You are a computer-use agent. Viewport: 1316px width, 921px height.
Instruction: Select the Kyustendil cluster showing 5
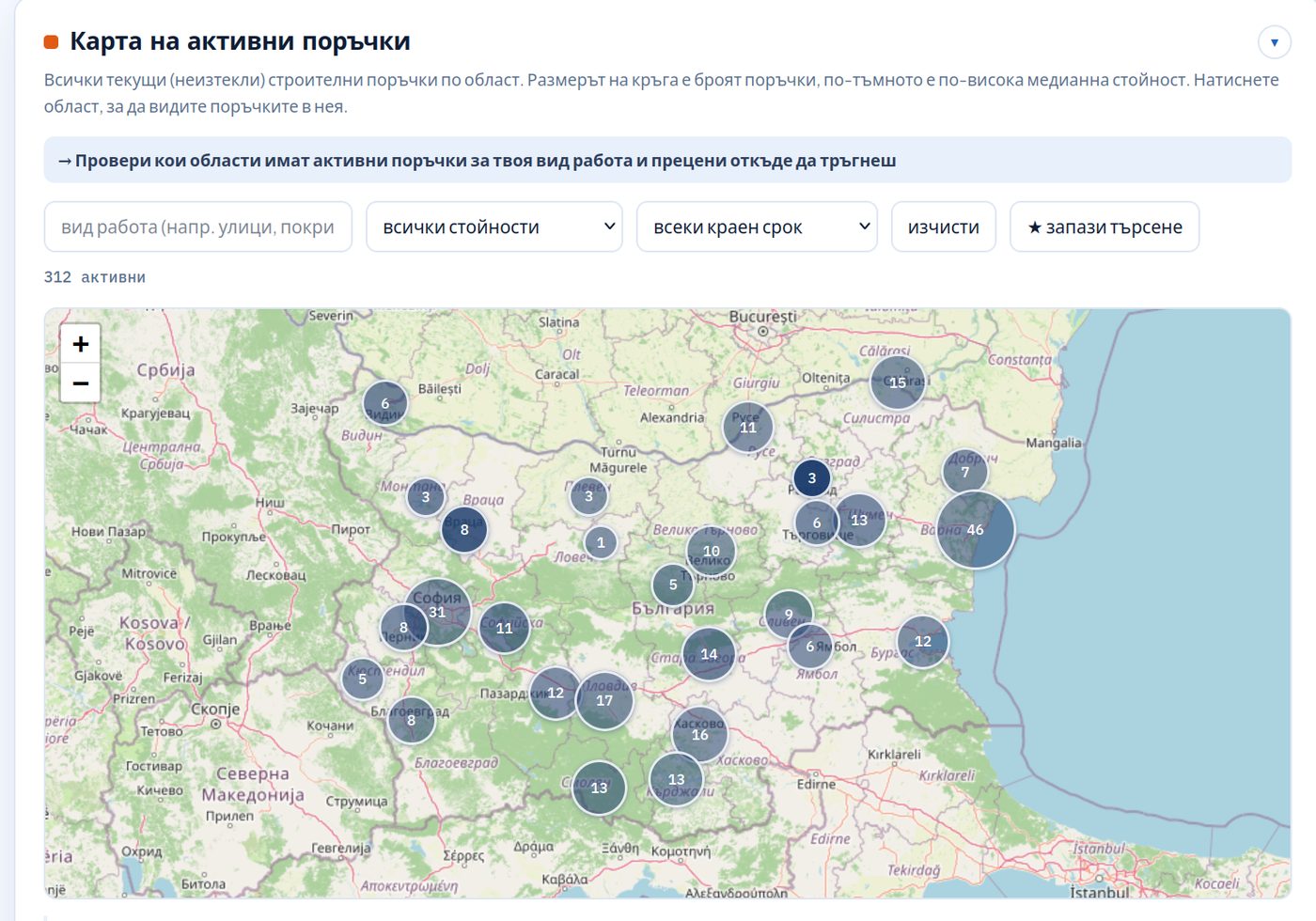pos(363,679)
